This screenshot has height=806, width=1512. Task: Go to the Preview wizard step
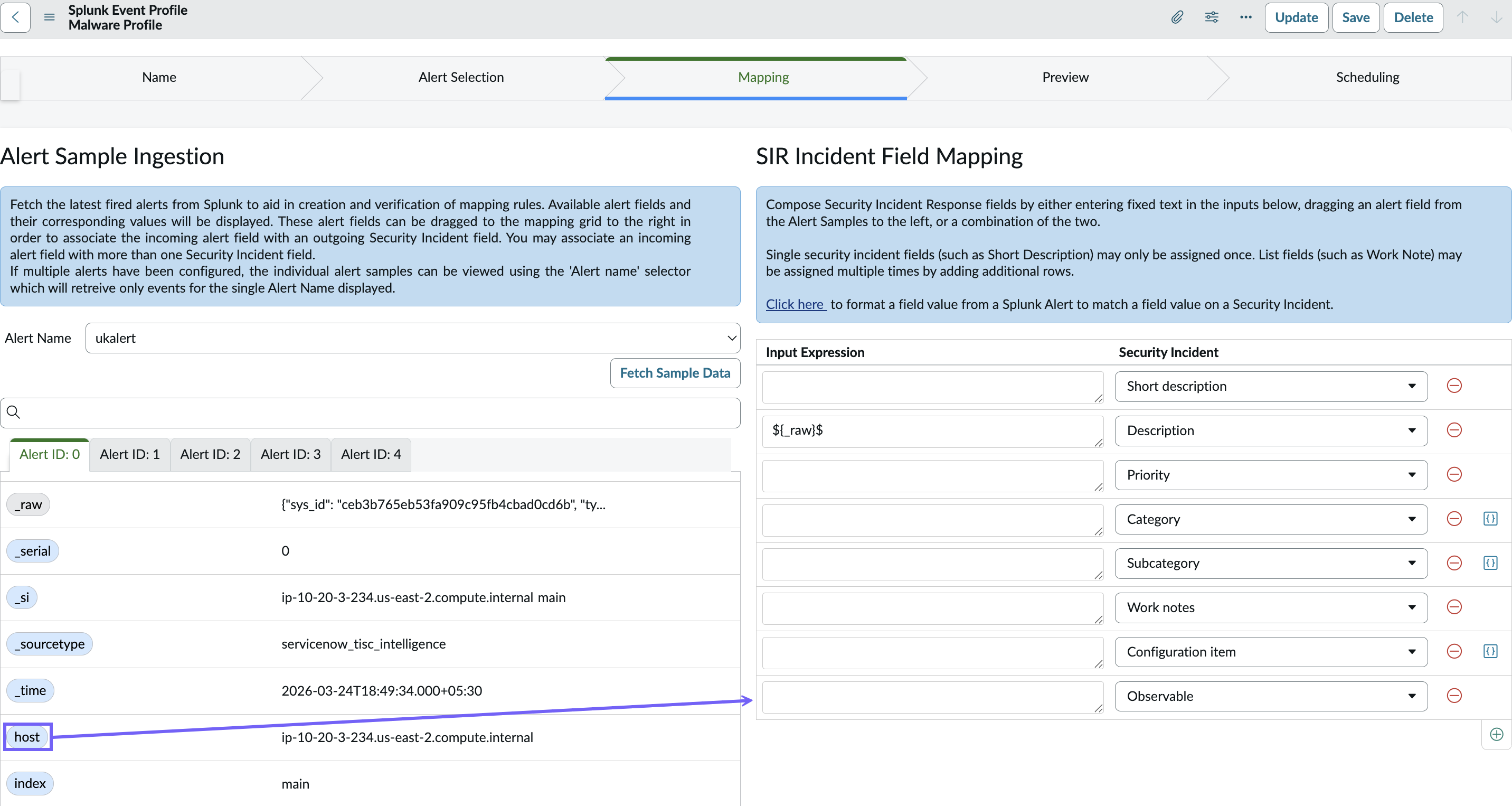pyautogui.click(x=1065, y=78)
